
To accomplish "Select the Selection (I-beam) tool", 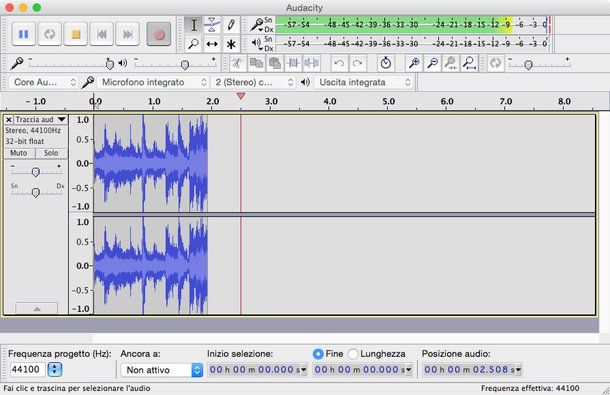I will coord(193,25).
